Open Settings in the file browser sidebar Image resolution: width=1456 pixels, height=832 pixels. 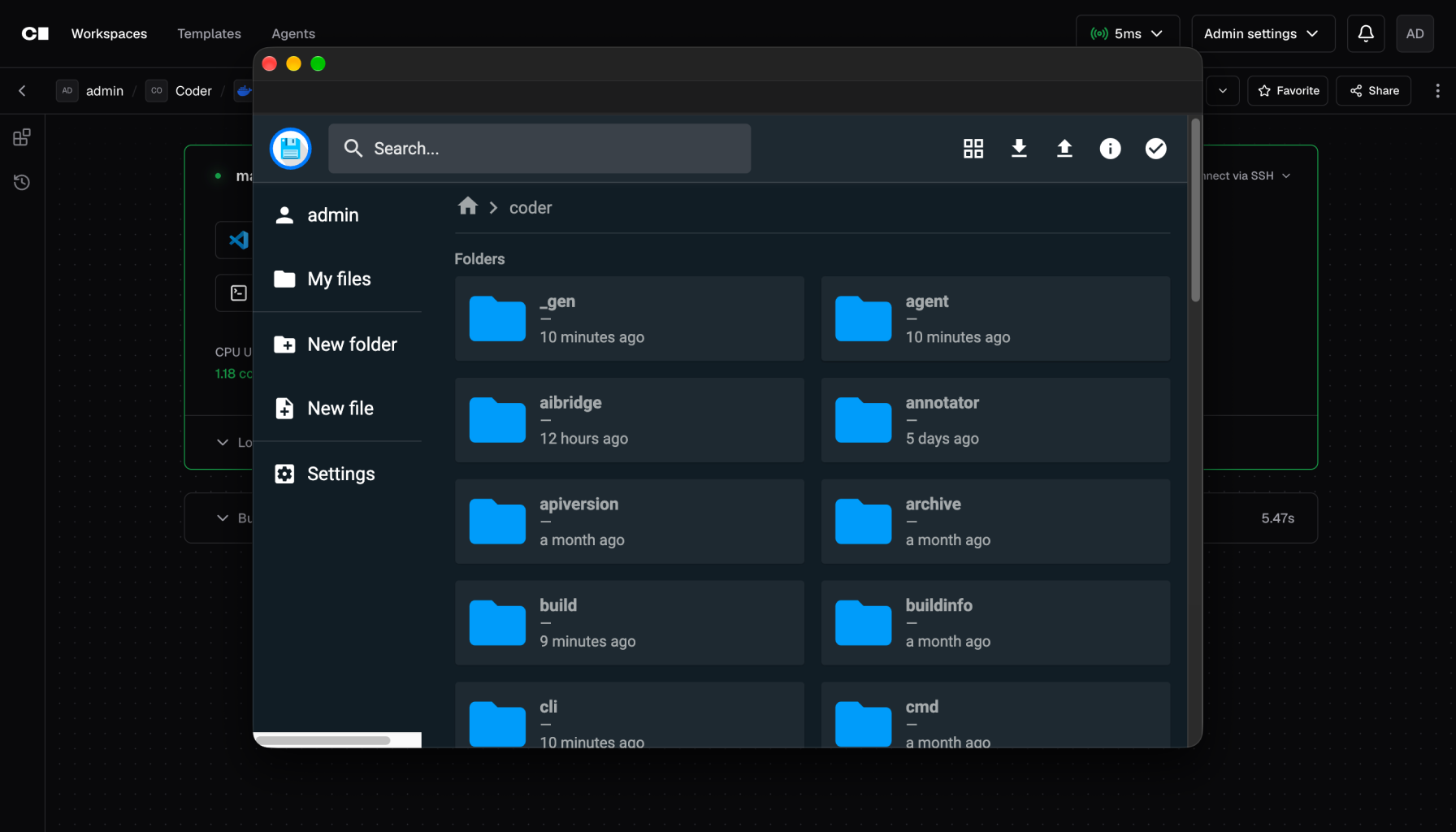click(337, 474)
